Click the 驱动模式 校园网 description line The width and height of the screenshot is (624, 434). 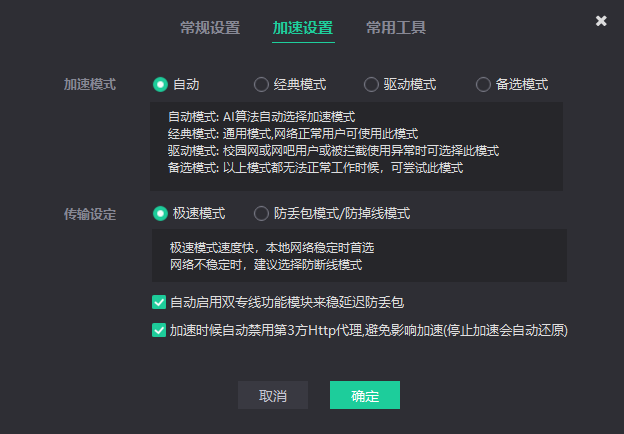click(333, 151)
